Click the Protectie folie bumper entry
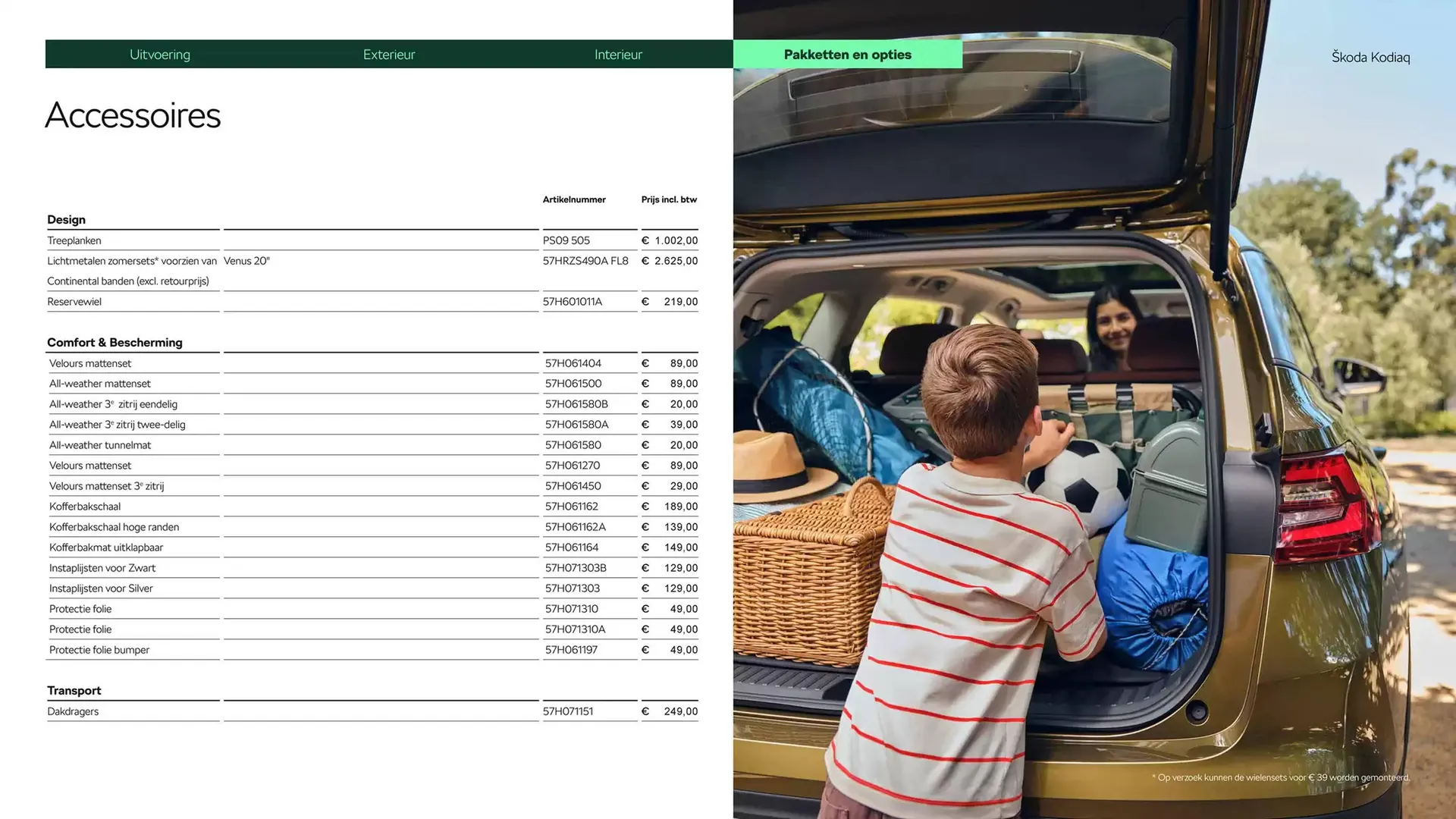Image resolution: width=1456 pixels, height=819 pixels. tap(99, 650)
